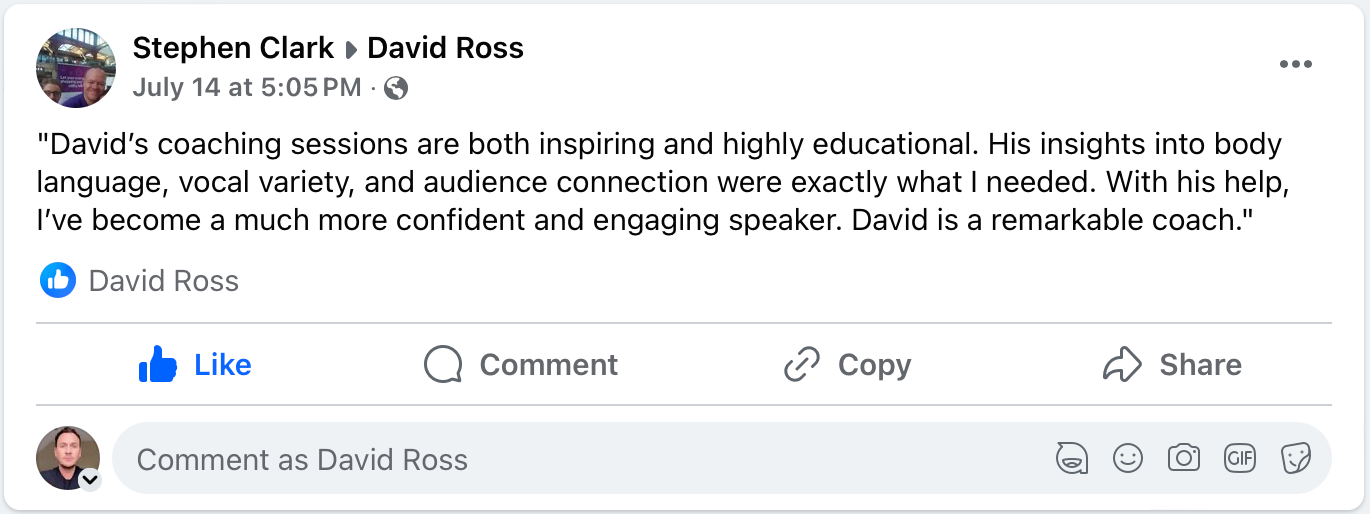
Task: Click the commenter avatar beside the comment box
Action: coord(67,457)
